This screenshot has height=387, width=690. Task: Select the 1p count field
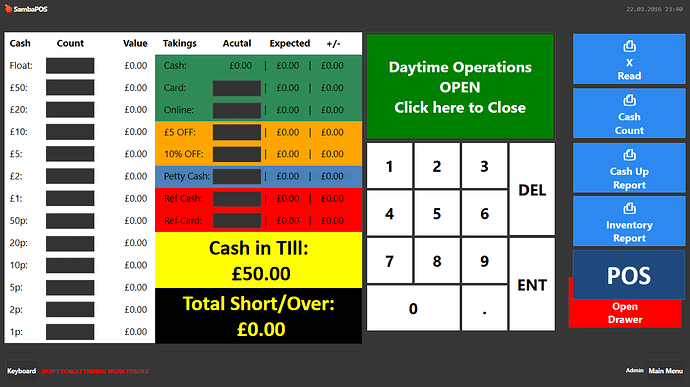tap(70, 332)
